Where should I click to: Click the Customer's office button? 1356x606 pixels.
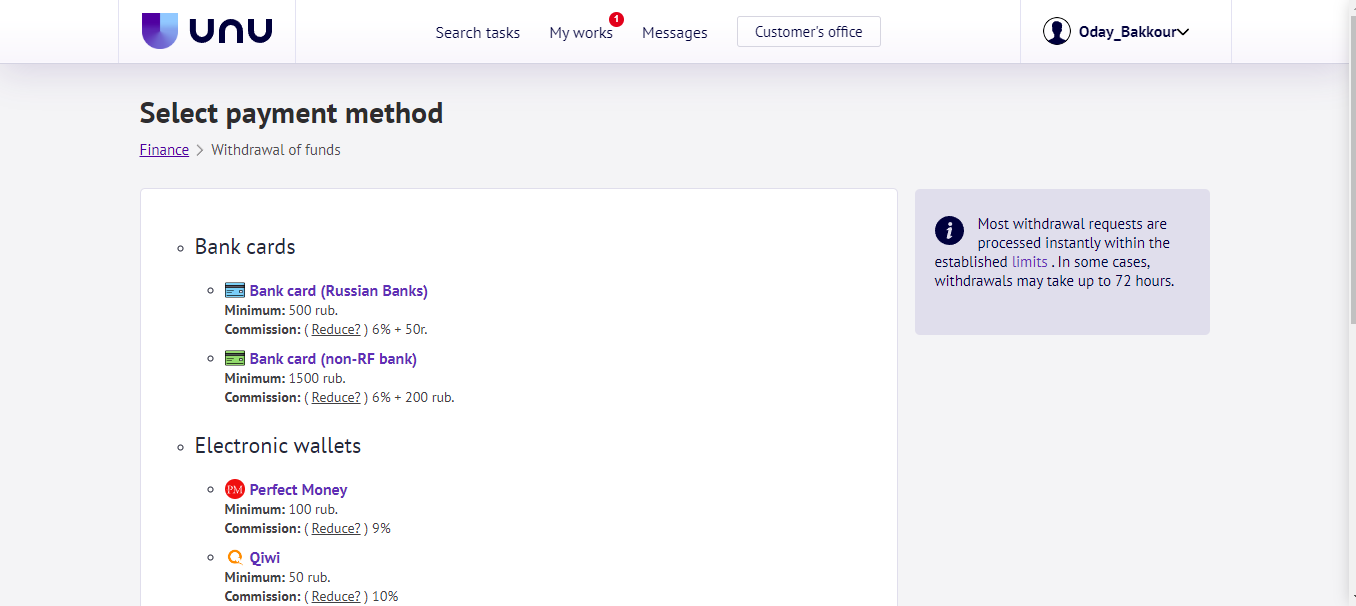[808, 32]
